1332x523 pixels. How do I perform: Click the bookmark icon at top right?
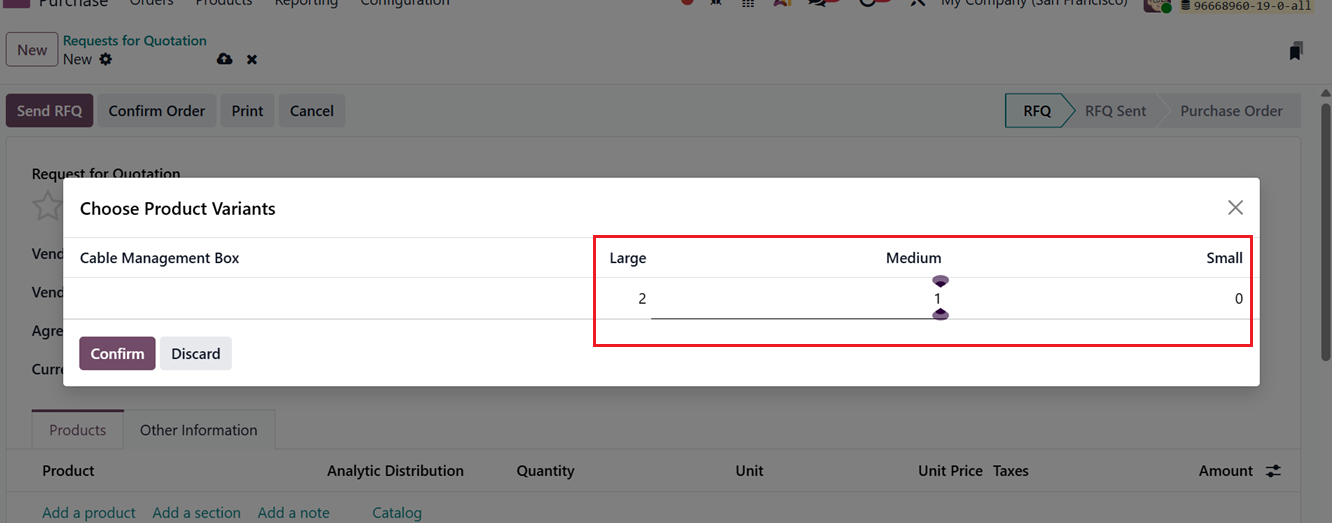click(x=1295, y=51)
